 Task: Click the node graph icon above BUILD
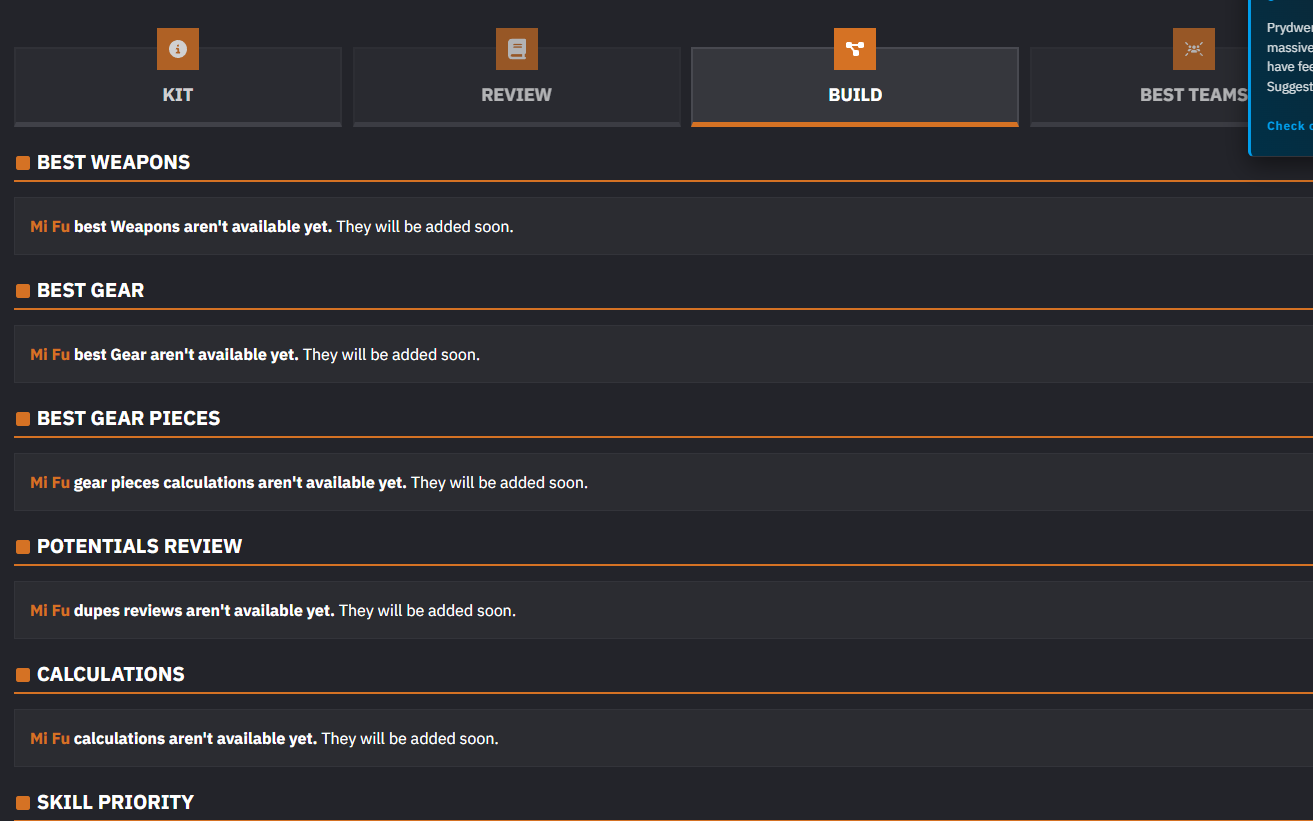[855, 49]
